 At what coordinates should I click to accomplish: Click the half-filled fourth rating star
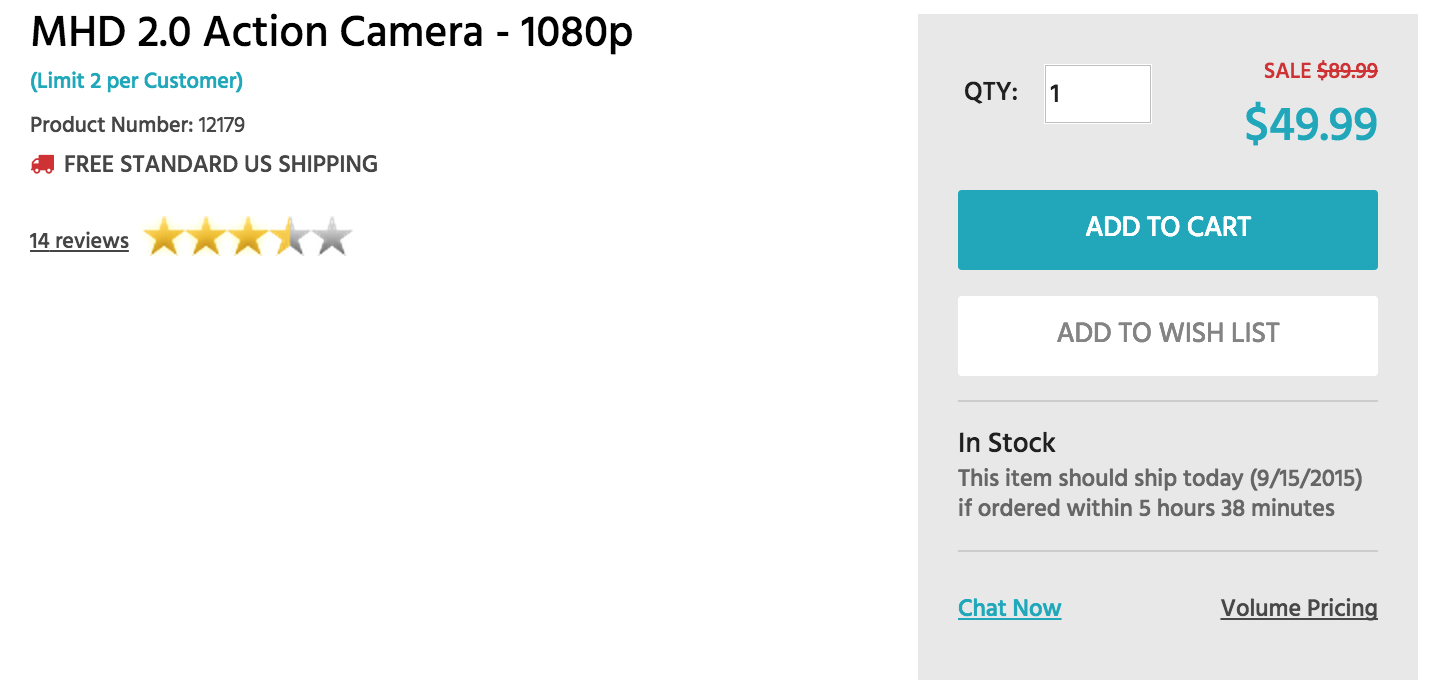290,238
